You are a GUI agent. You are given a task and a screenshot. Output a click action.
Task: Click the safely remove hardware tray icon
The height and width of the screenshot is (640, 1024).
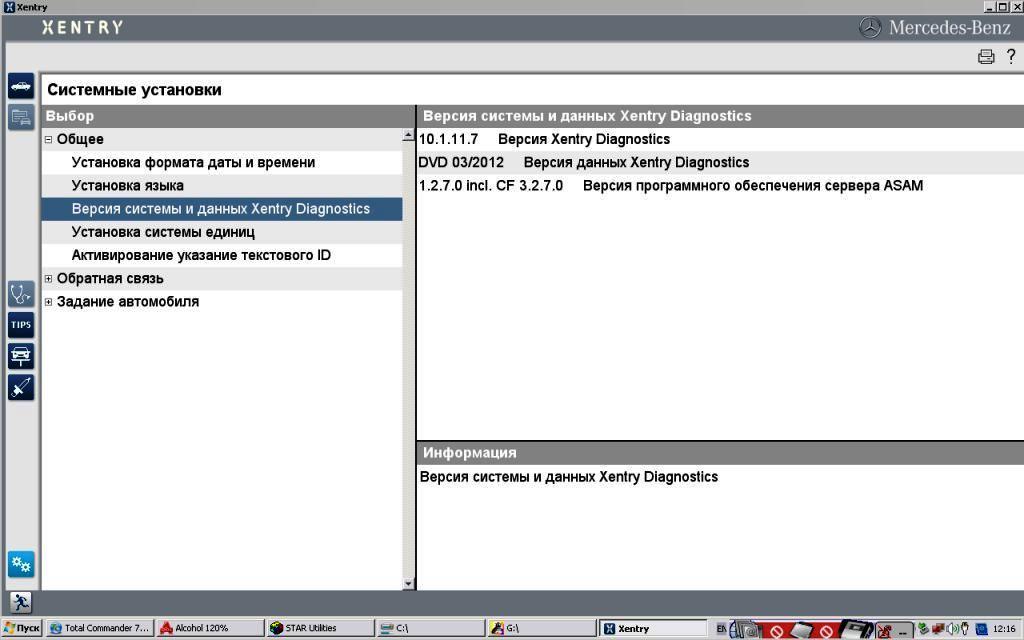pos(923,628)
